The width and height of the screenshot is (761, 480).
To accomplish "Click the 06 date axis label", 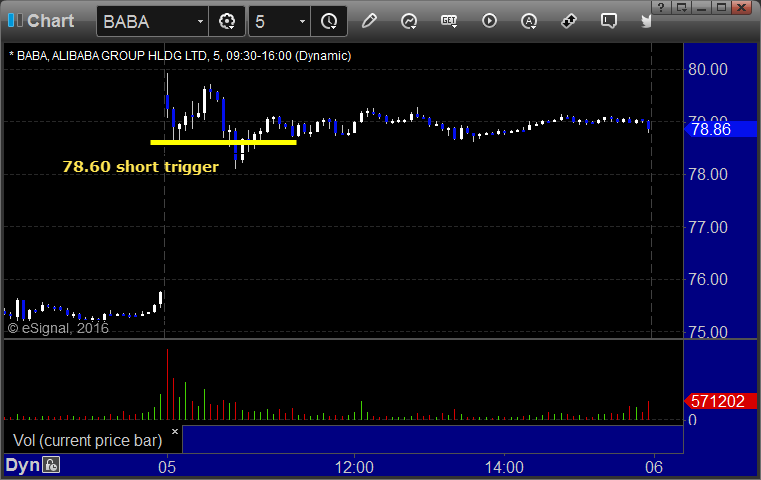I will pyautogui.click(x=654, y=467).
